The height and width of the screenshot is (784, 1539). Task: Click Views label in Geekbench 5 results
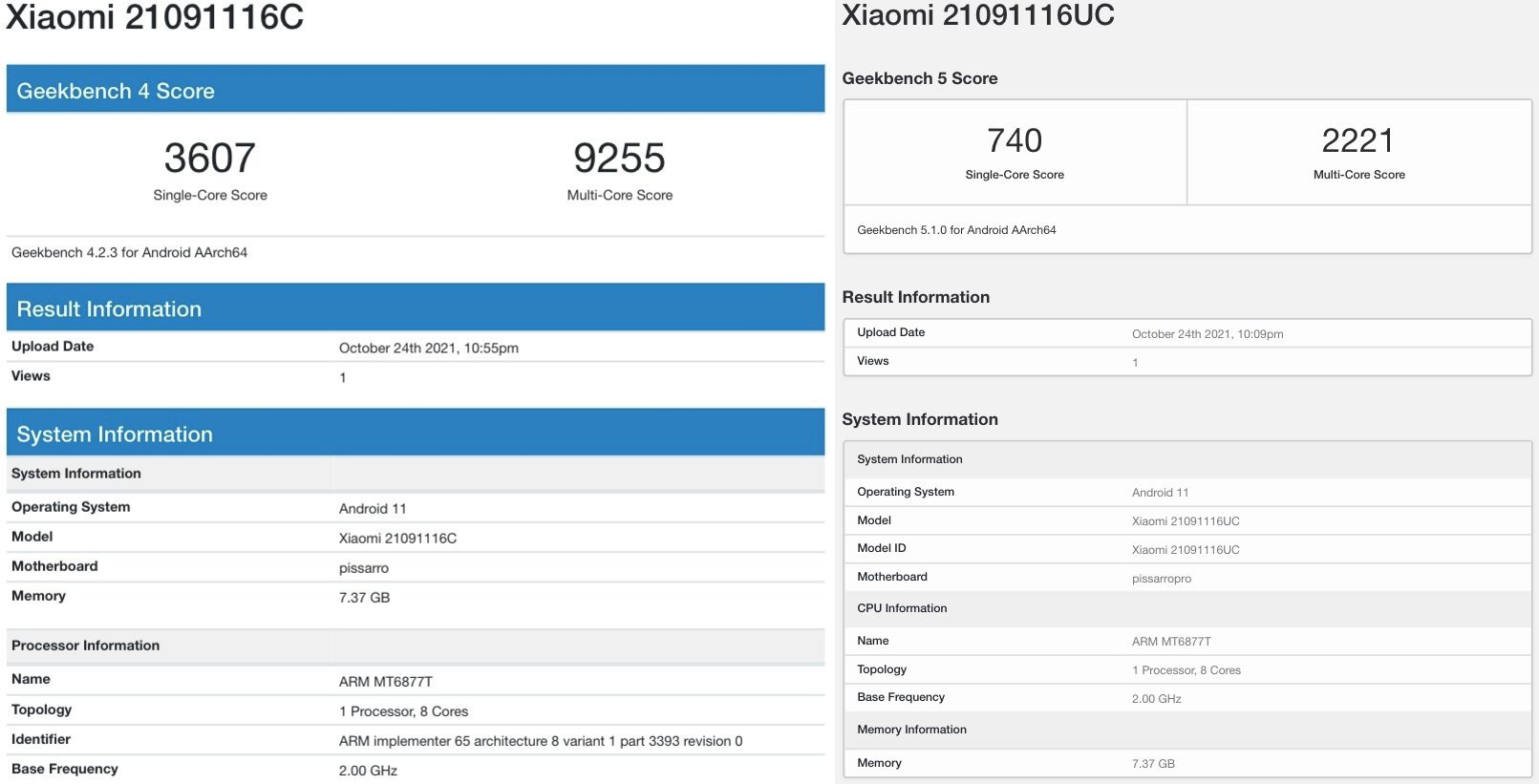coord(873,361)
